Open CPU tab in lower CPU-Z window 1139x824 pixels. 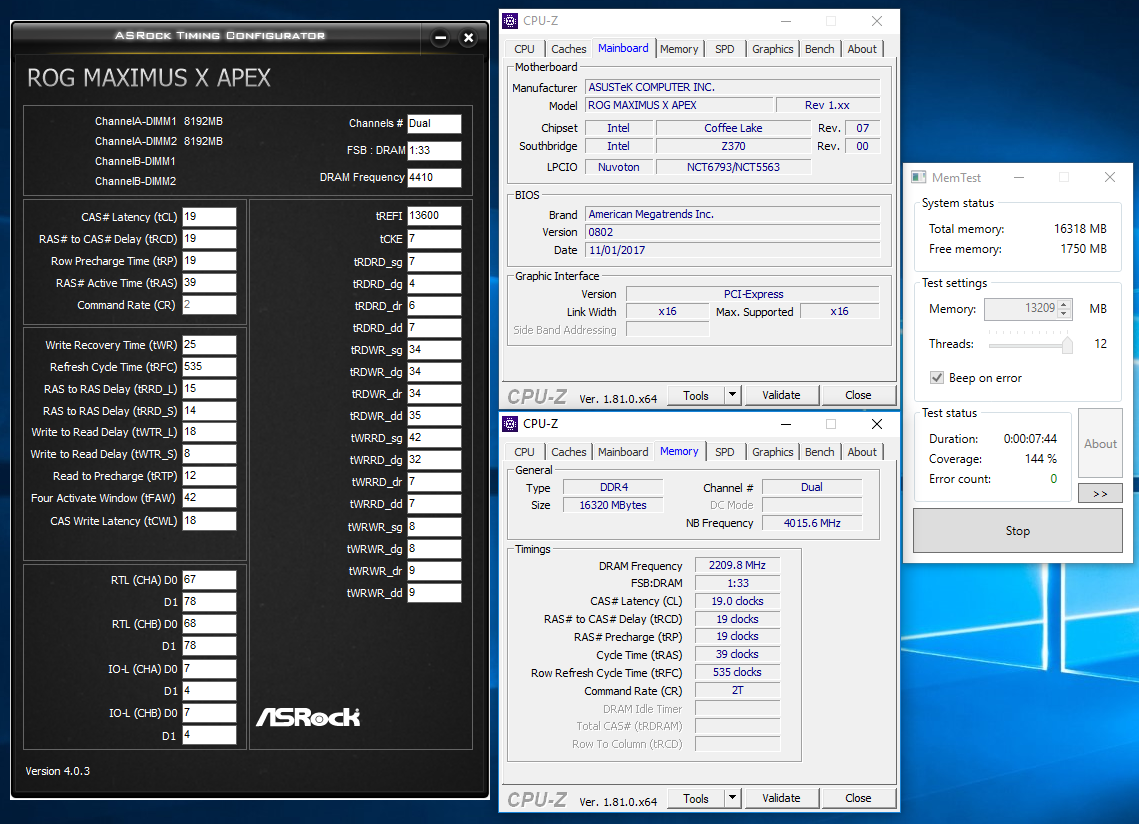point(524,452)
